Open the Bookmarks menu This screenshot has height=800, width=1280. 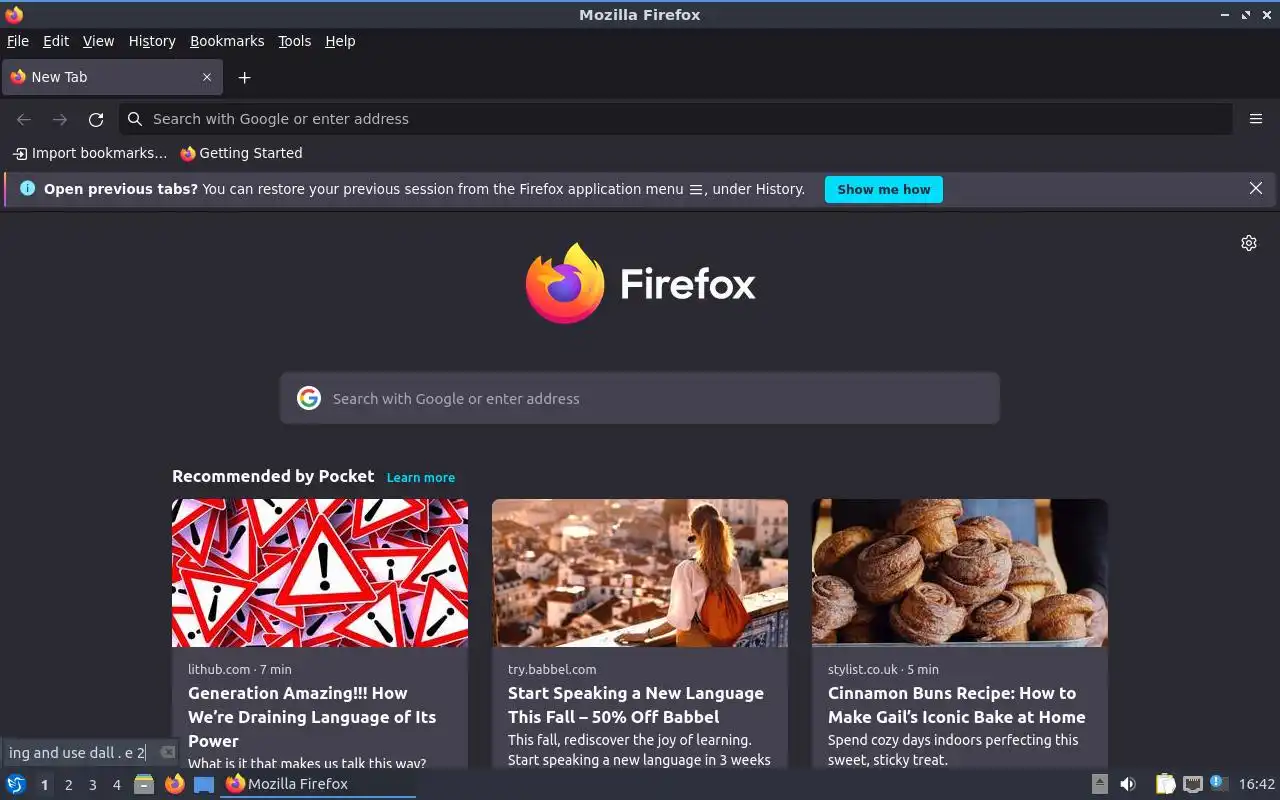pyautogui.click(x=227, y=41)
